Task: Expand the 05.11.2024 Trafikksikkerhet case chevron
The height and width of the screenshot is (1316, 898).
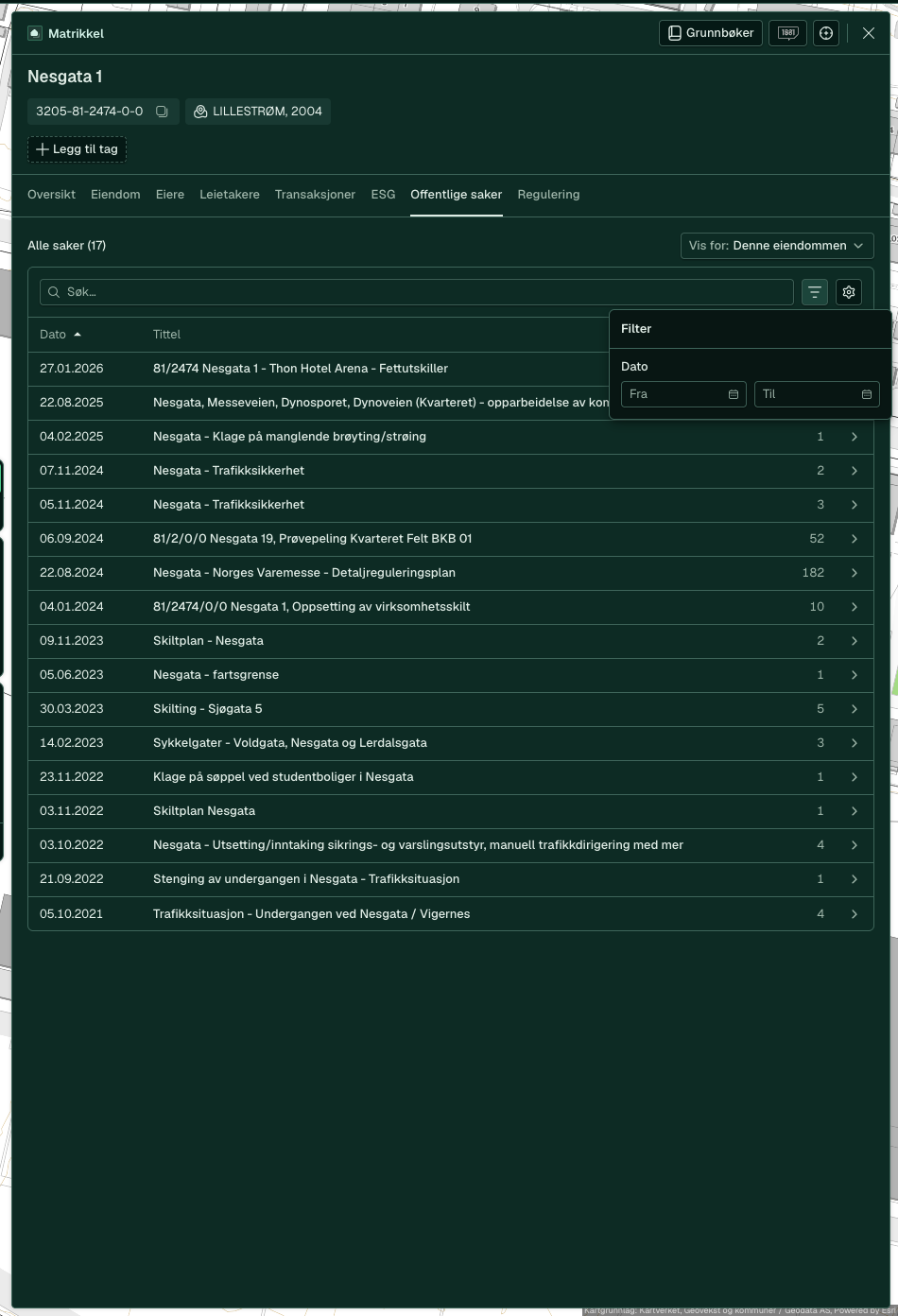Action: (855, 505)
